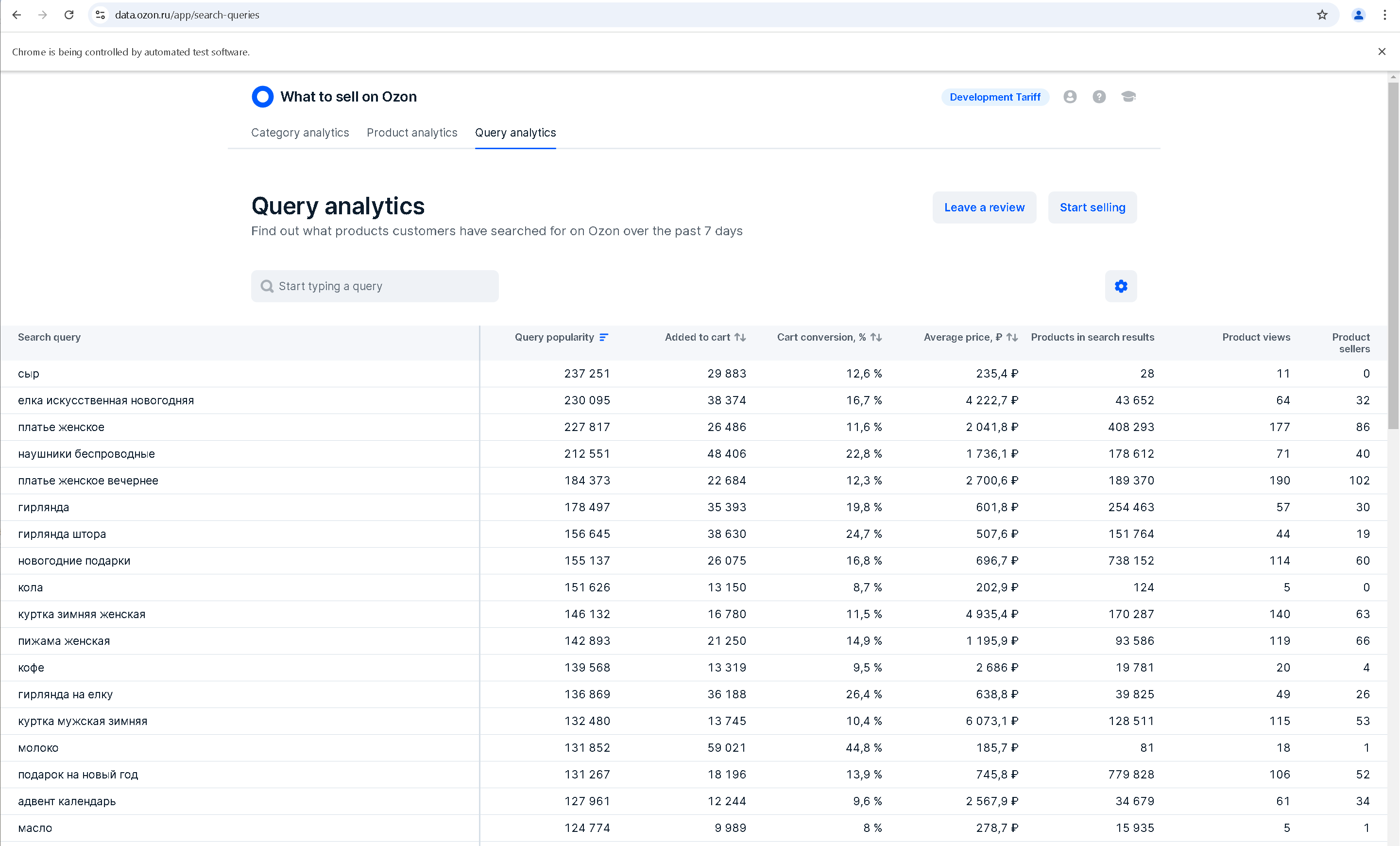Bookmark page with star icon
The height and width of the screenshot is (846, 1400).
tap(1322, 15)
